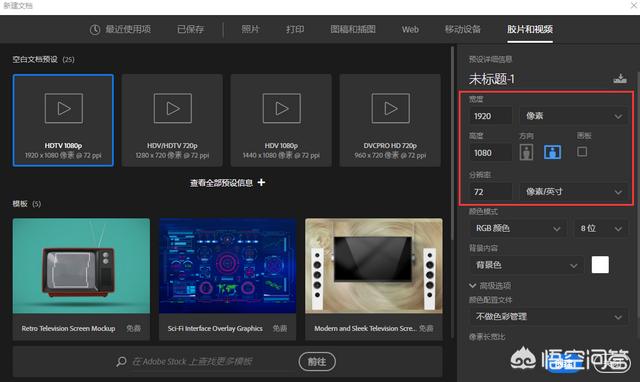This screenshot has width=640, height=382.
Task: Click the document name 未标题-1
Action: 492,79
